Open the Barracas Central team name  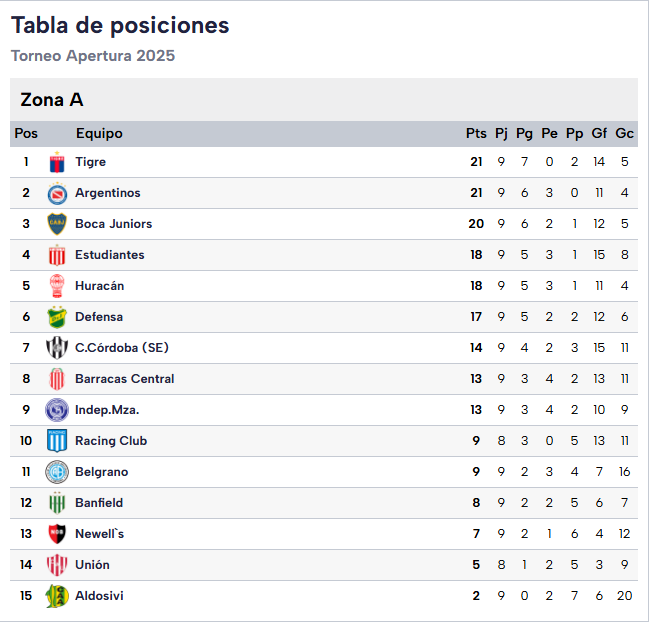pyautogui.click(x=124, y=379)
